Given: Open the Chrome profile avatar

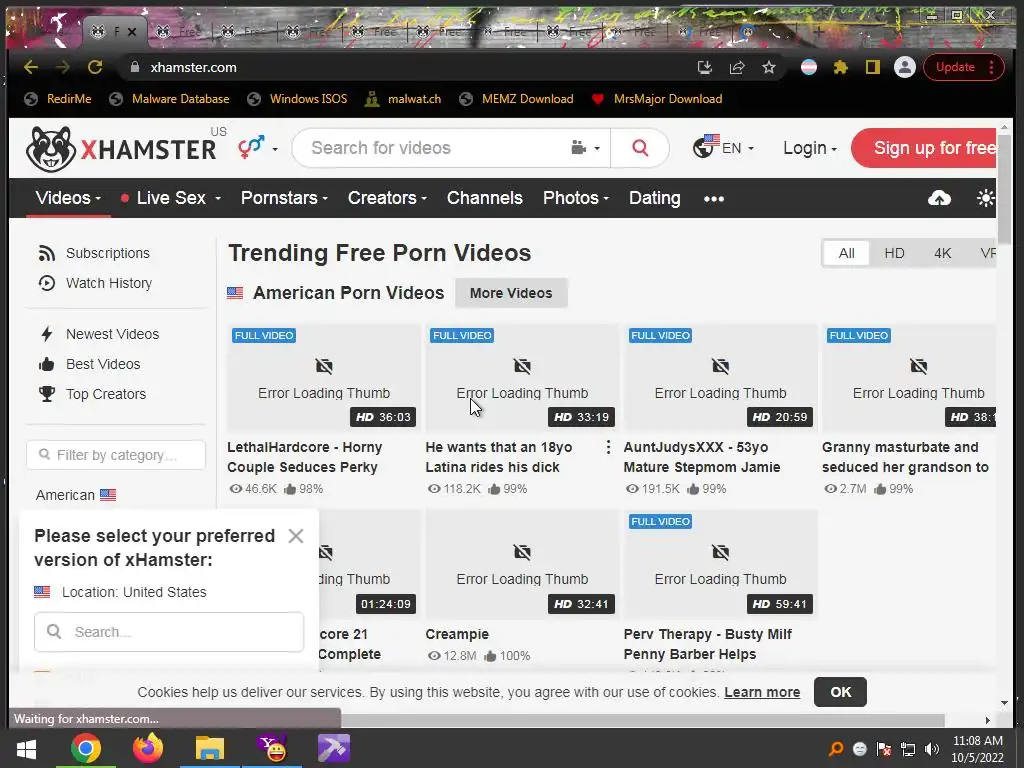Looking at the screenshot, I should [904, 67].
